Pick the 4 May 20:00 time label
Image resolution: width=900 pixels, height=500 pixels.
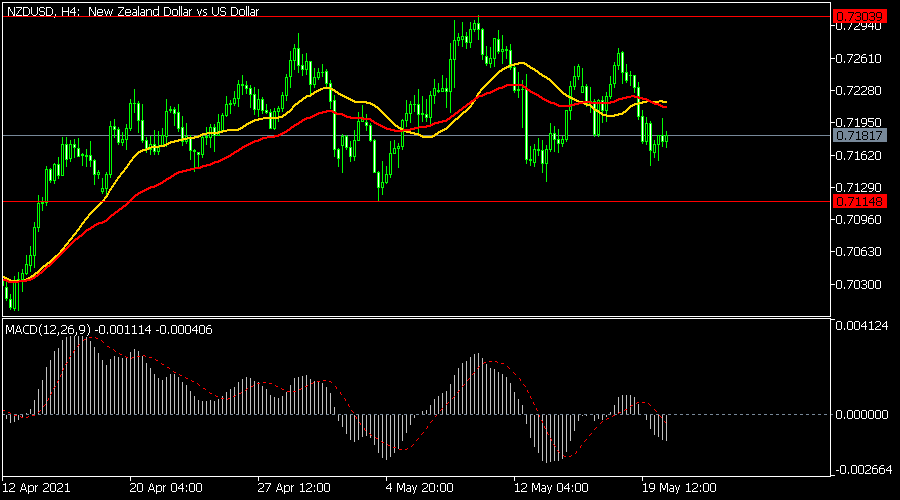point(422,489)
